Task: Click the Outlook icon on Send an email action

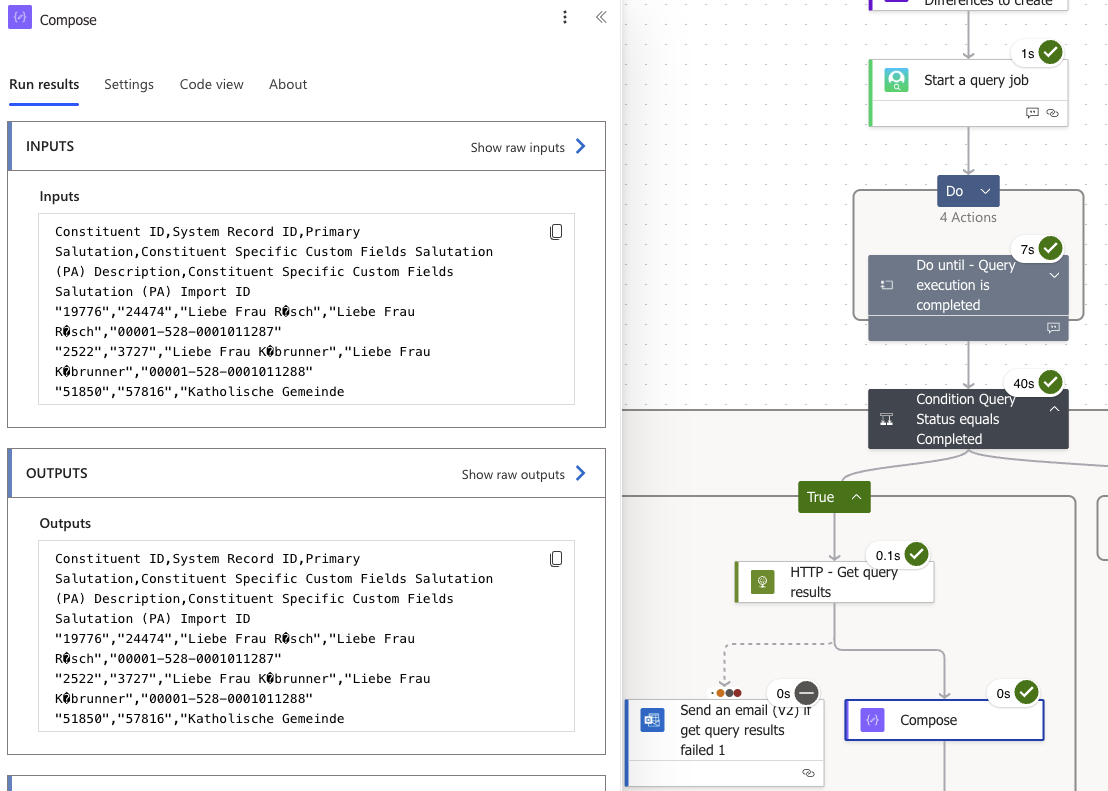Action: click(651, 719)
